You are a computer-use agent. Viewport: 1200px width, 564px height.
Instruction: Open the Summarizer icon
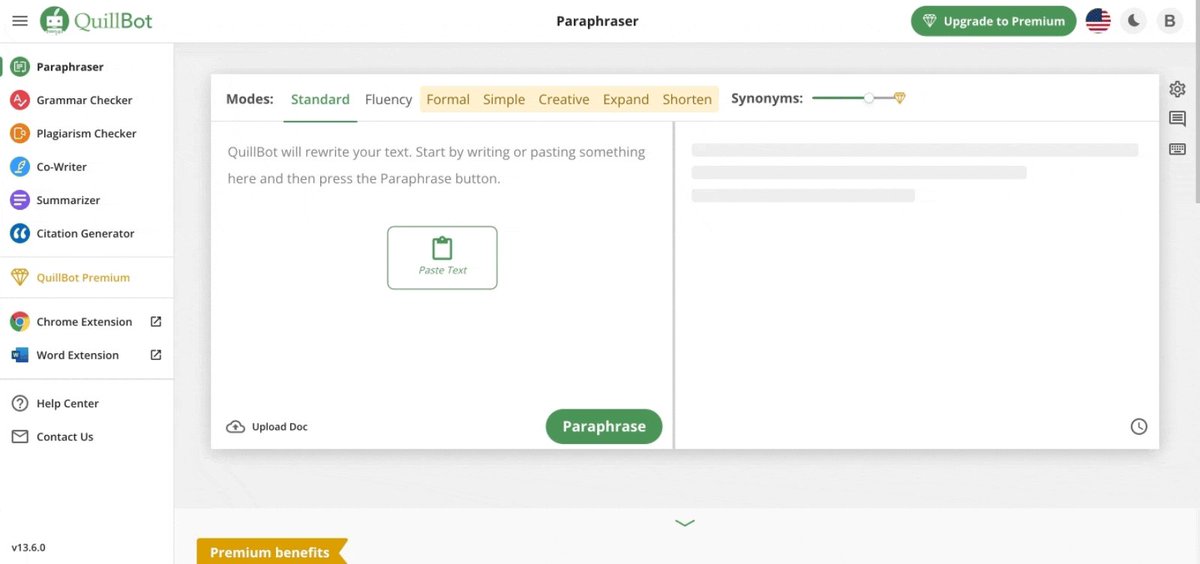[x=19, y=200]
